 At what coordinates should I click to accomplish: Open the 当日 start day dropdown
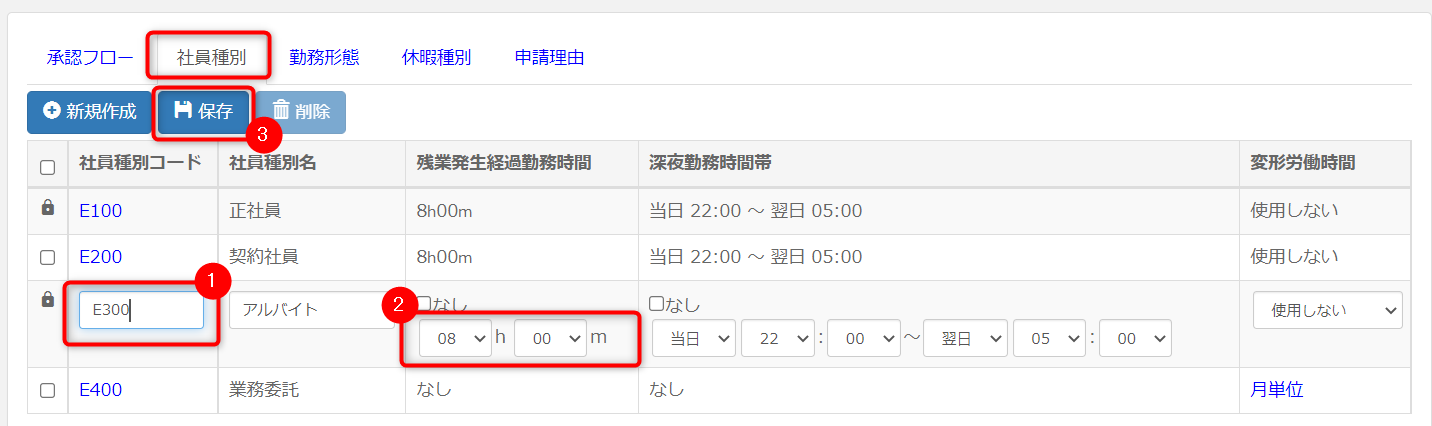tap(694, 339)
